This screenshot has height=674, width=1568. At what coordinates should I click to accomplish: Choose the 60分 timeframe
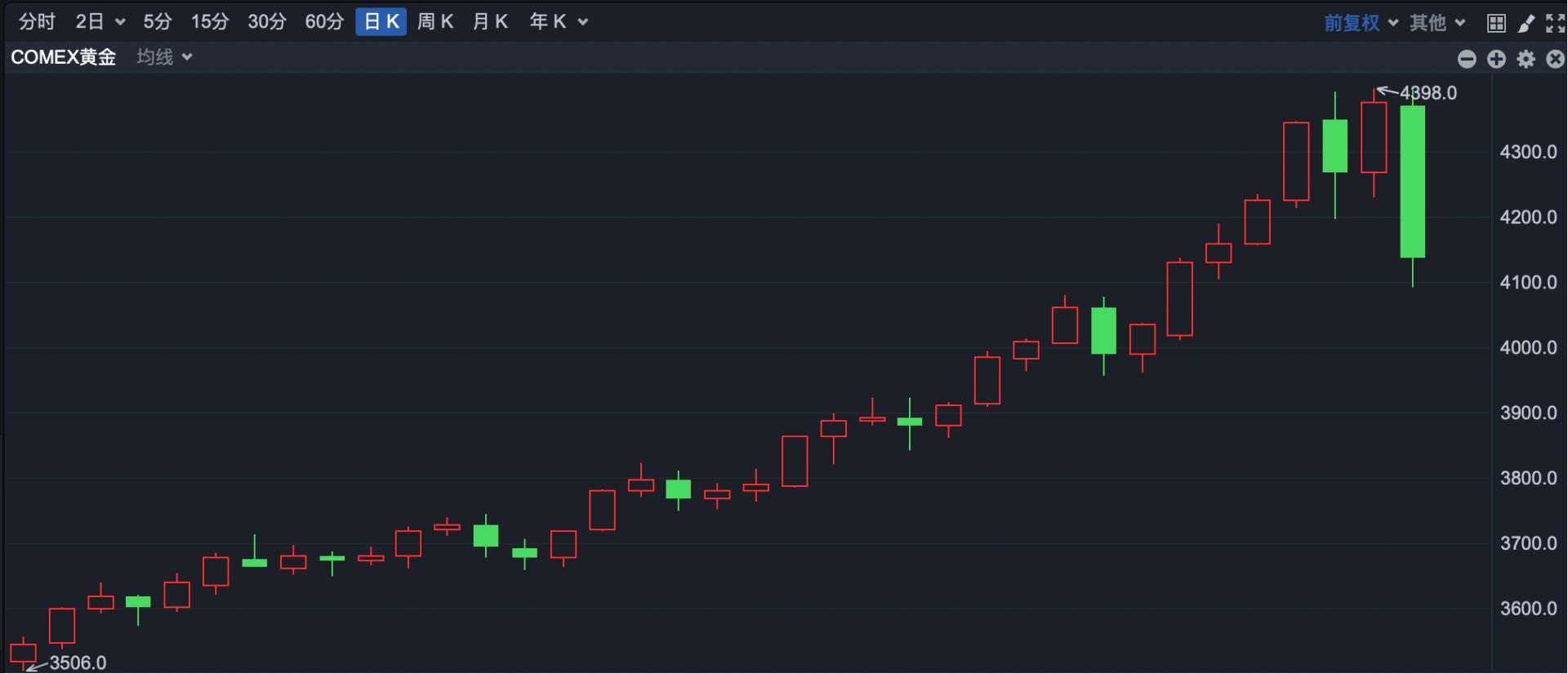(x=324, y=22)
